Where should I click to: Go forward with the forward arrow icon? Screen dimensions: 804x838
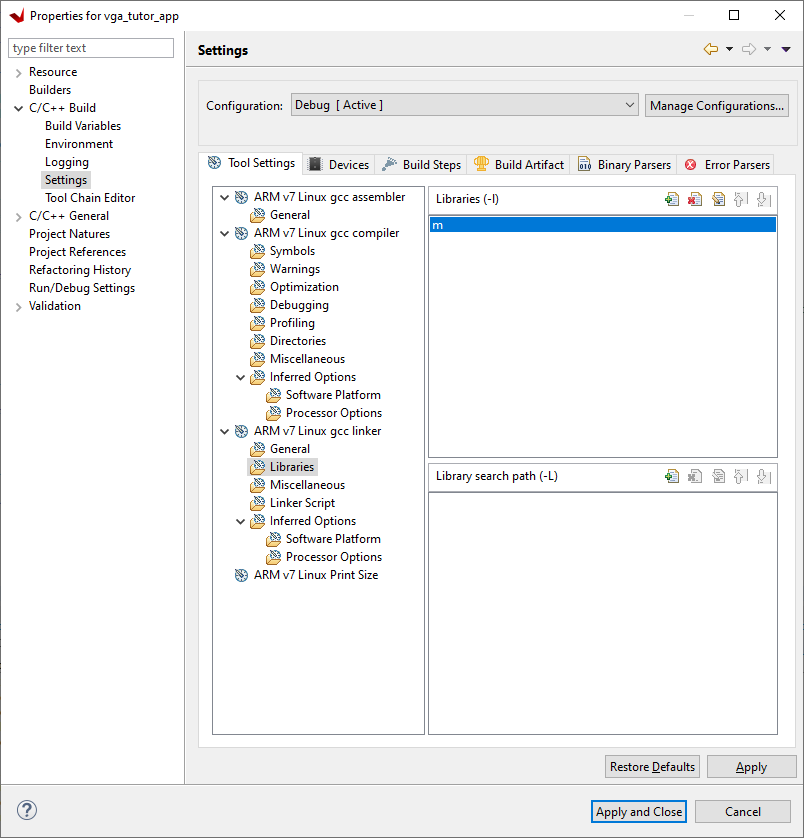[x=749, y=49]
